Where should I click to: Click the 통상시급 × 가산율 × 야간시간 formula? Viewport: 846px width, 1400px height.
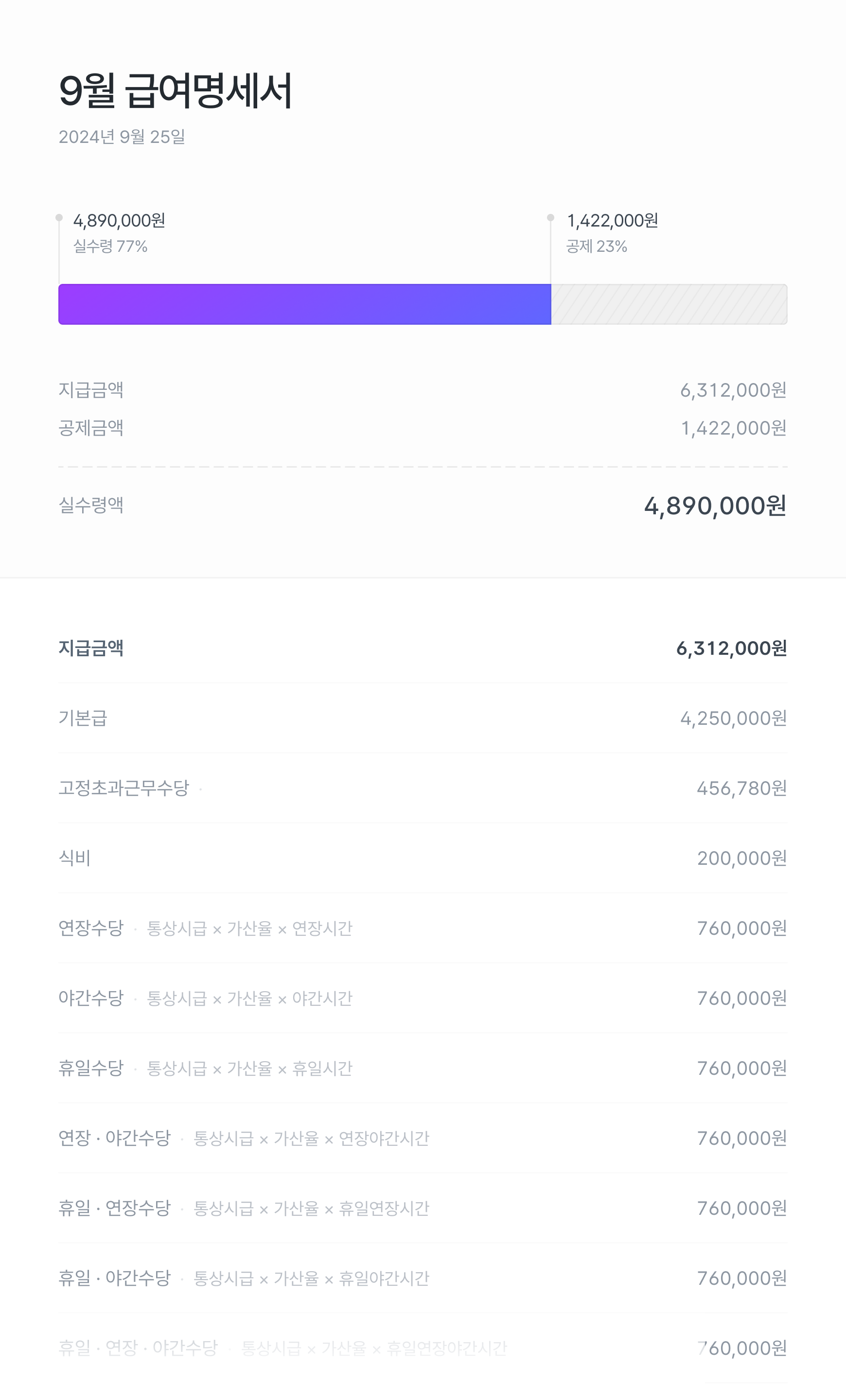pos(249,998)
